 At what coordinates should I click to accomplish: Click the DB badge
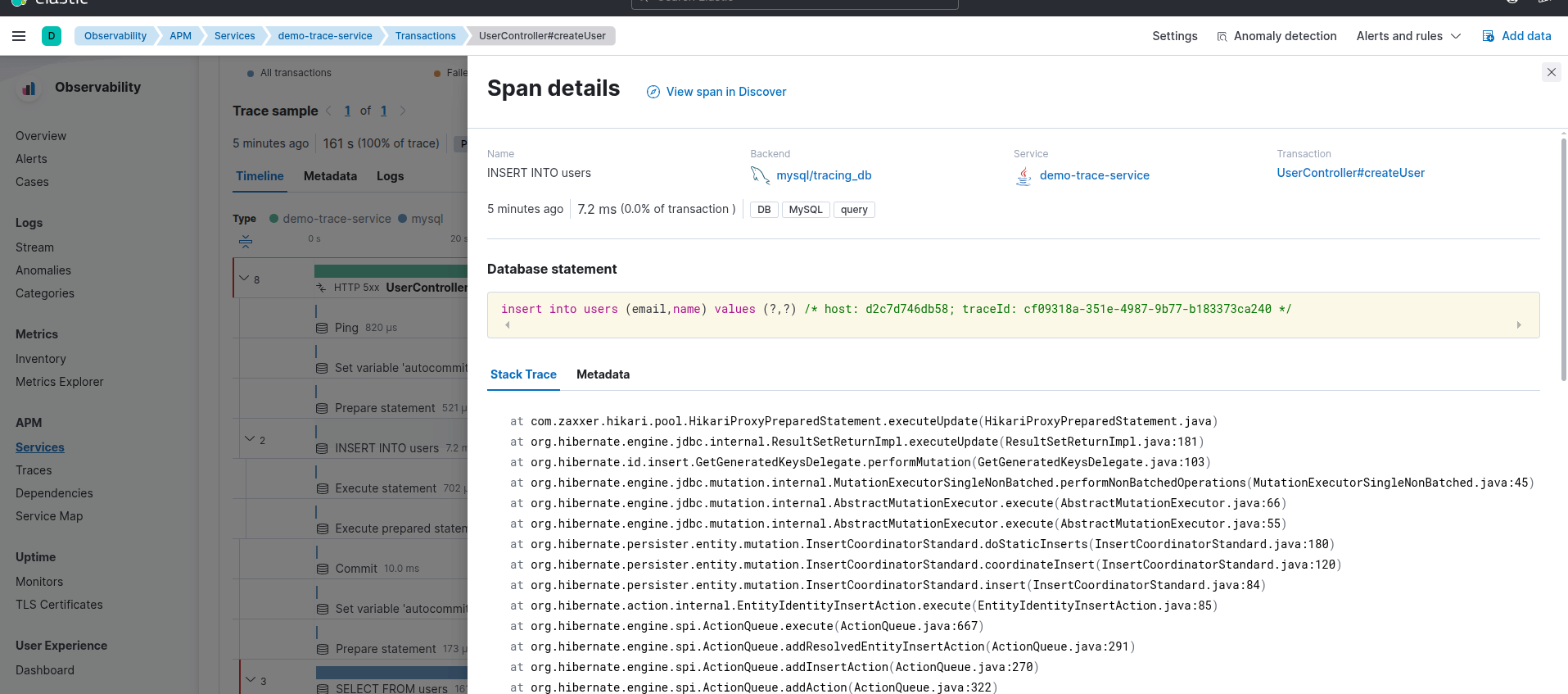coord(764,210)
